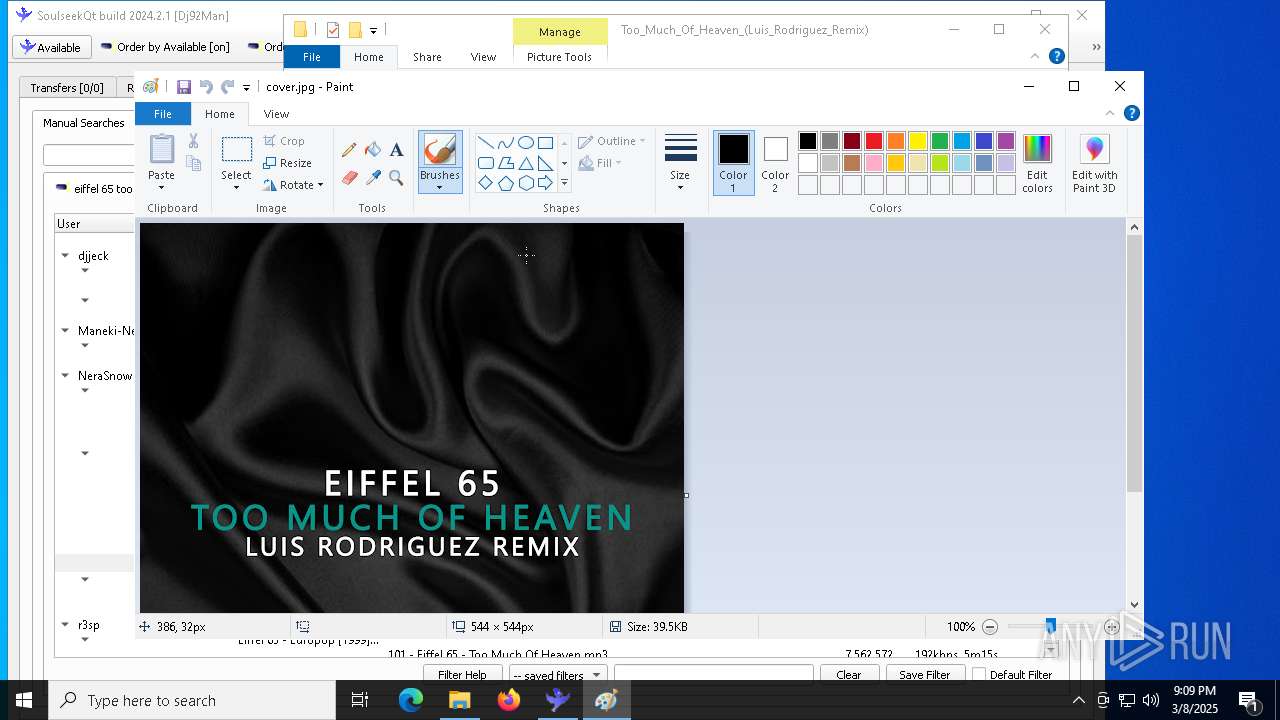Viewport: 1280px width, 720px height.
Task: Click the Brushes tool icon
Action: (x=440, y=150)
